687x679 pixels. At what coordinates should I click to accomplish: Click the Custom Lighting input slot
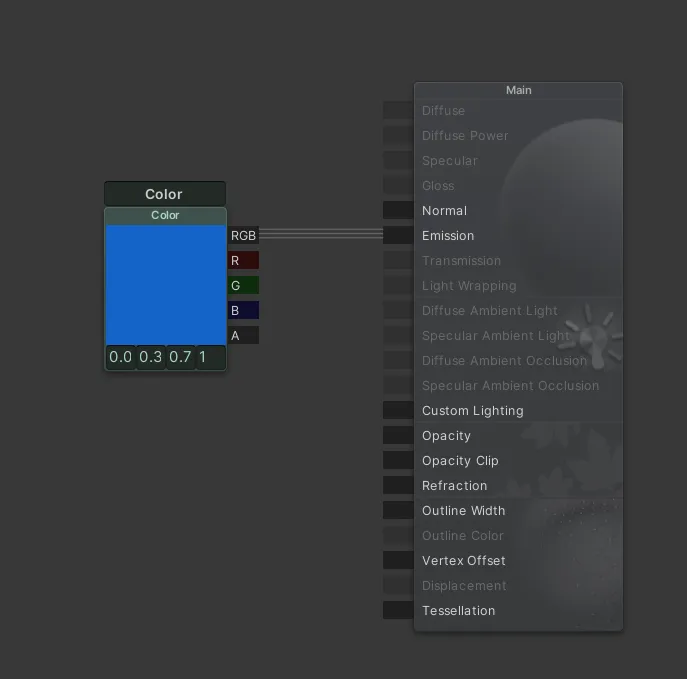(x=398, y=411)
